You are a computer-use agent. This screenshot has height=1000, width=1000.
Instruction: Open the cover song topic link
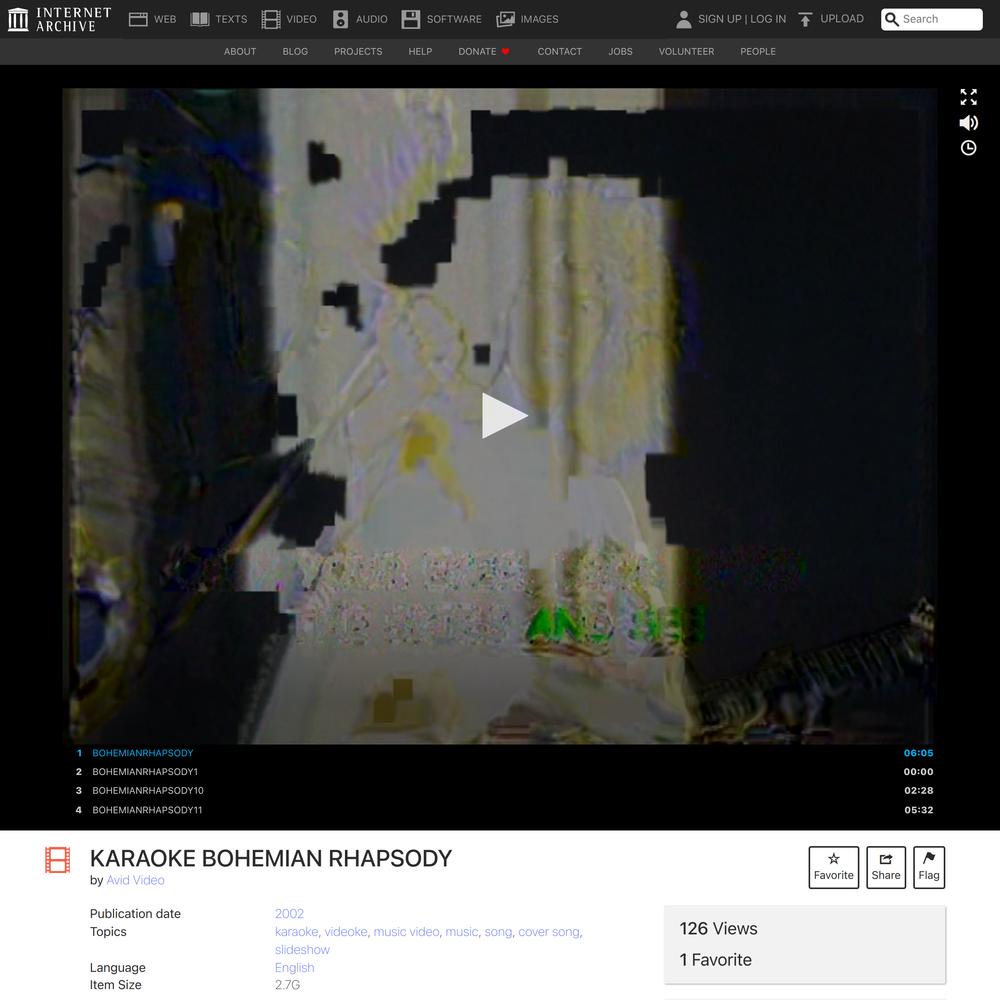(x=549, y=932)
